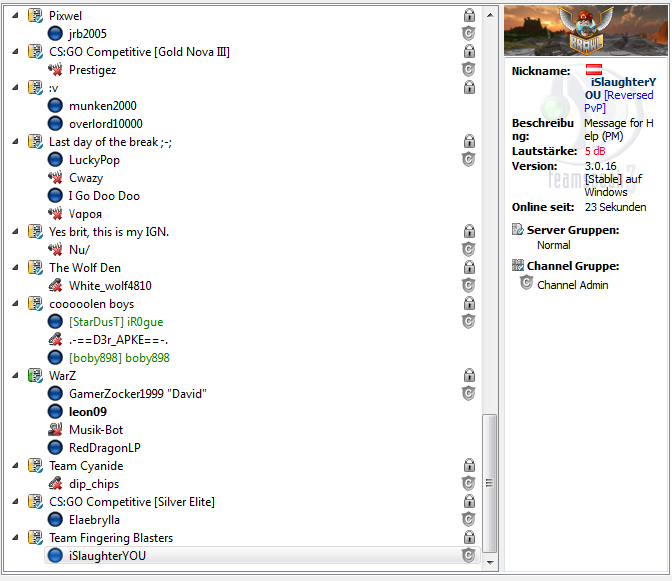Collapse the cooooolen boys channel
Screen dimensions: 672x581
[15, 304]
